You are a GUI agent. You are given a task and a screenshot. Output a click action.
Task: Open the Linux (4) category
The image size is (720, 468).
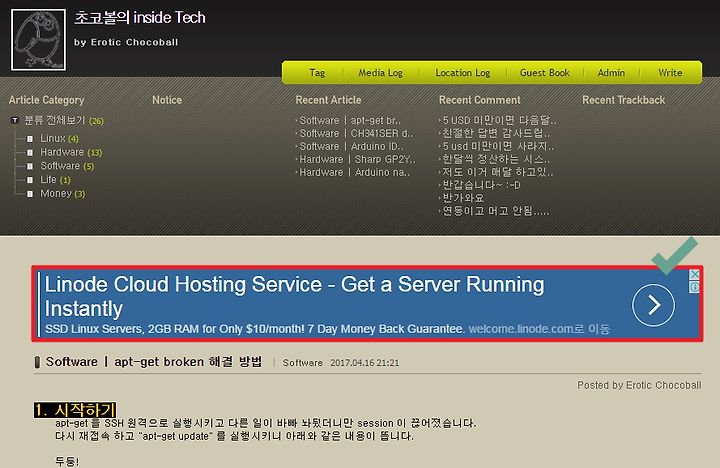point(59,138)
